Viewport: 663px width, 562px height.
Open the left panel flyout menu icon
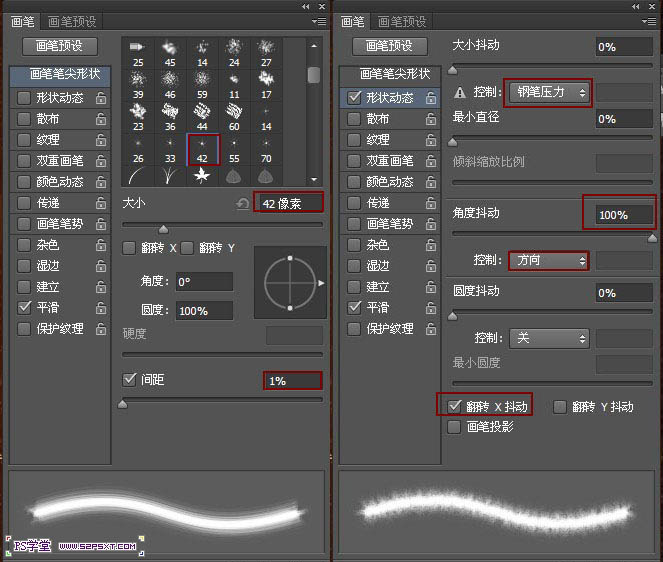[319, 21]
